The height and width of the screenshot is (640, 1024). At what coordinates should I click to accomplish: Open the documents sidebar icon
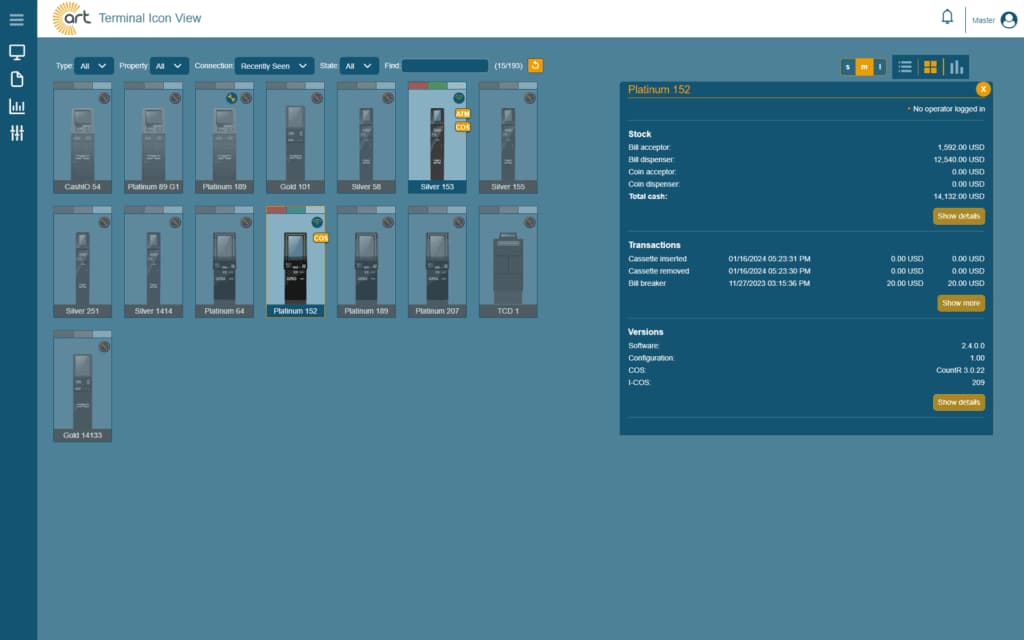17,79
